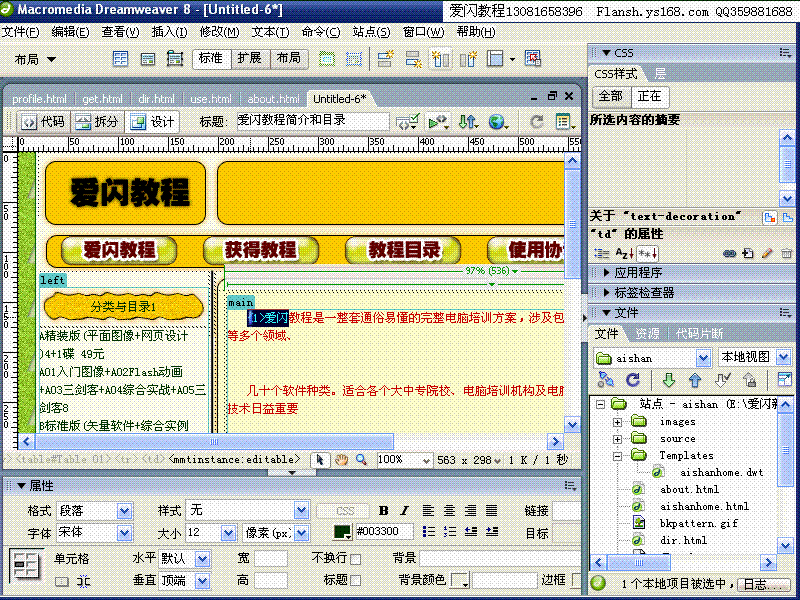Image resolution: width=800 pixels, height=600 pixels.
Task: Switch to profile.html document tab
Action: 39,99
